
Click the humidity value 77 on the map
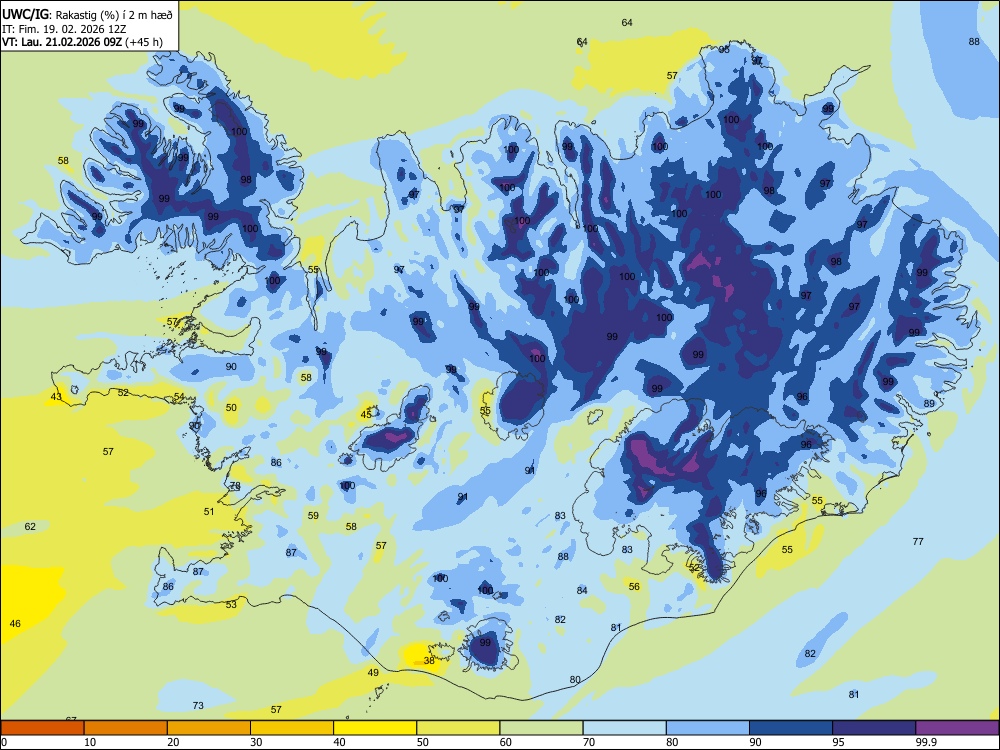coord(918,541)
